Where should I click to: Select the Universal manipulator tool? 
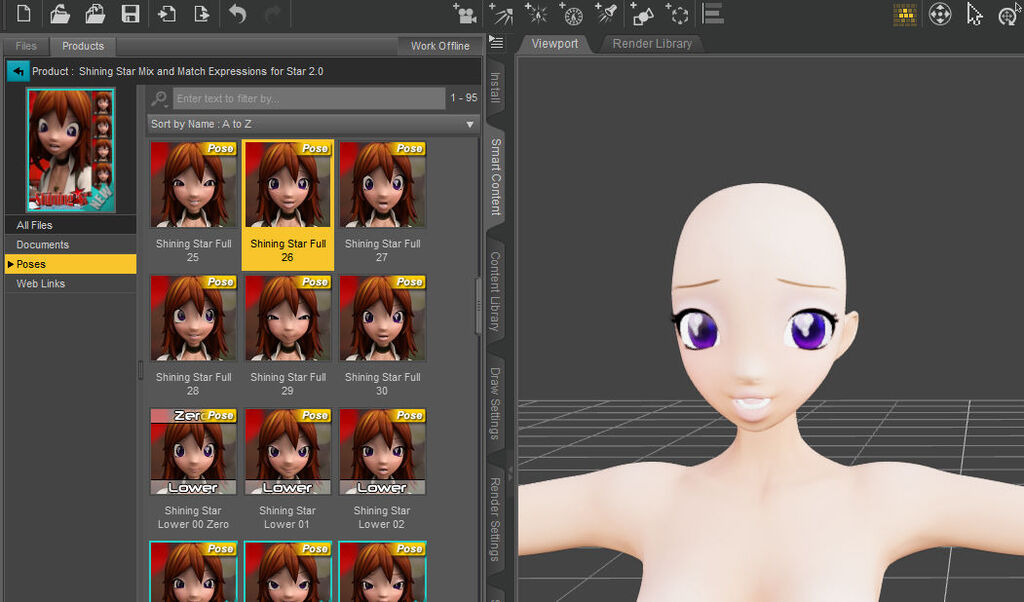940,14
